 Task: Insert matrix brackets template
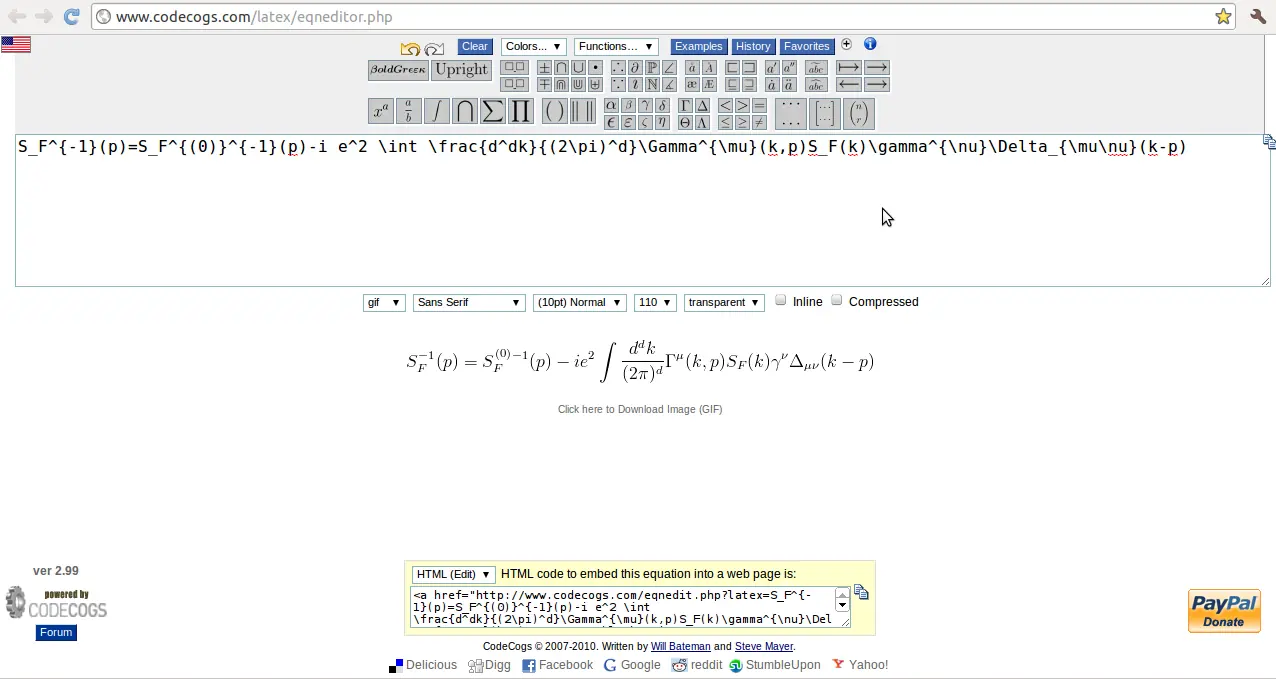824,113
